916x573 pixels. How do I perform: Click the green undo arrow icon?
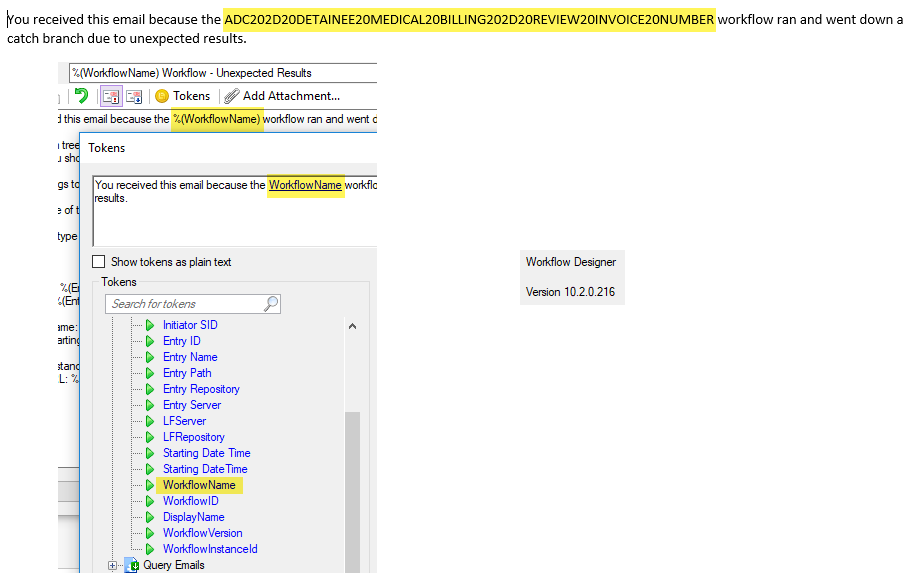(81, 96)
